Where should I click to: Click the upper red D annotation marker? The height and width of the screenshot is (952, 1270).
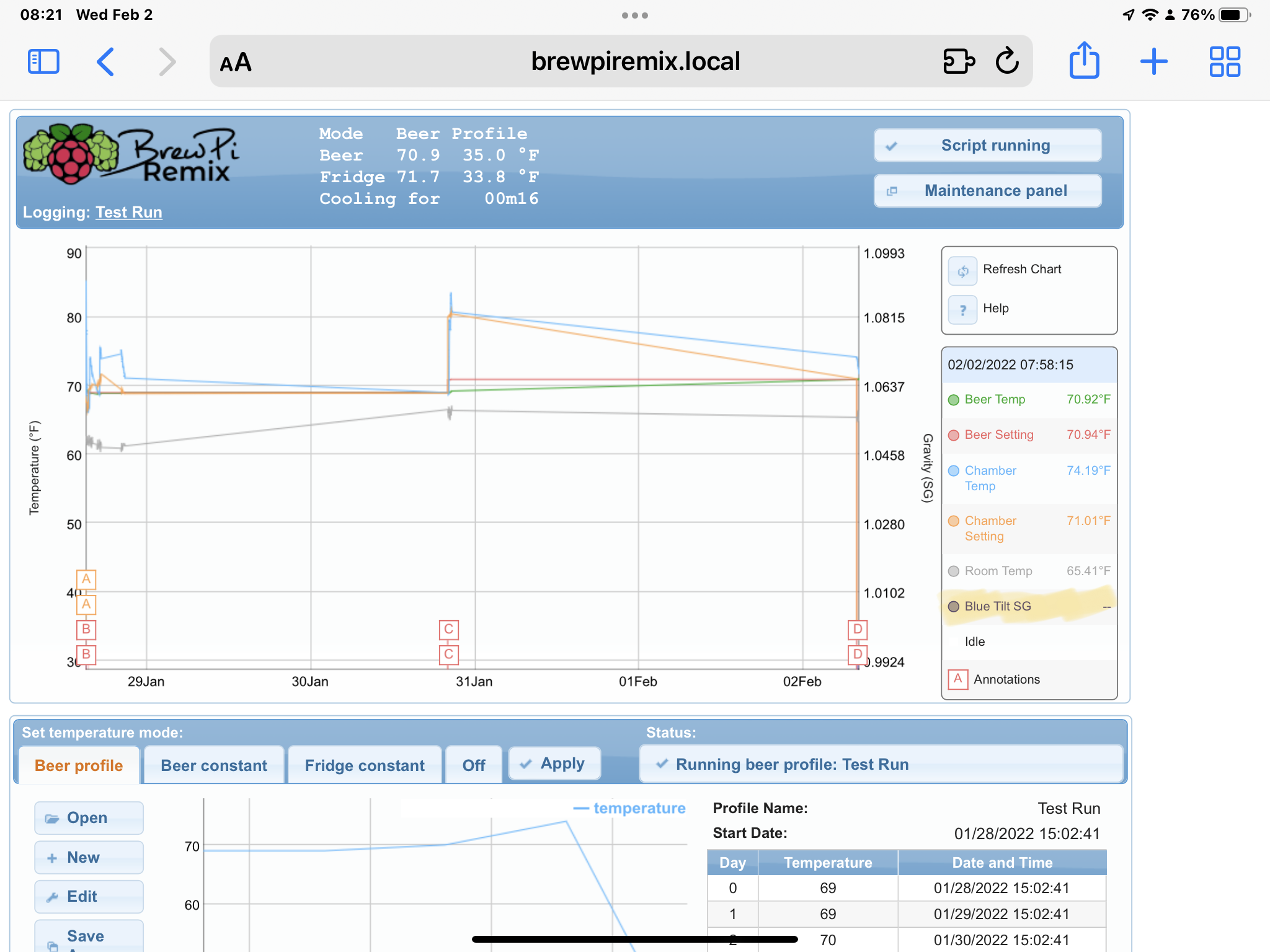[x=858, y=630]
